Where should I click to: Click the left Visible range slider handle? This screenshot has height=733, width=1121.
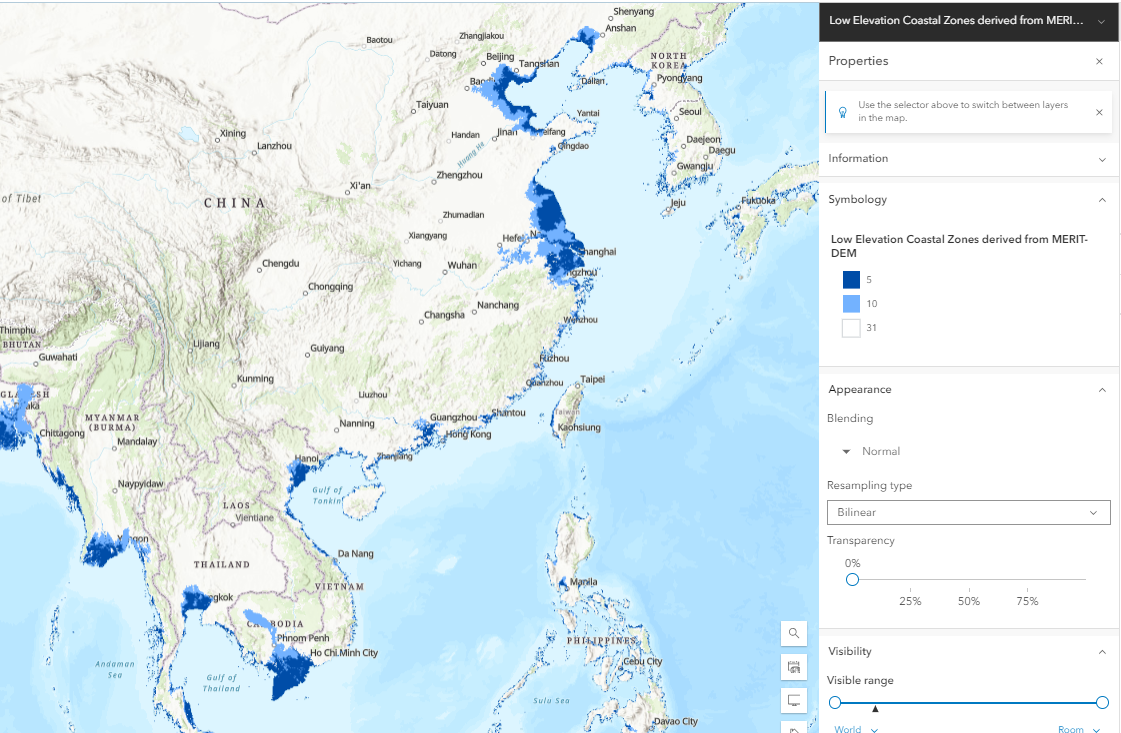[x=834, y=703]
